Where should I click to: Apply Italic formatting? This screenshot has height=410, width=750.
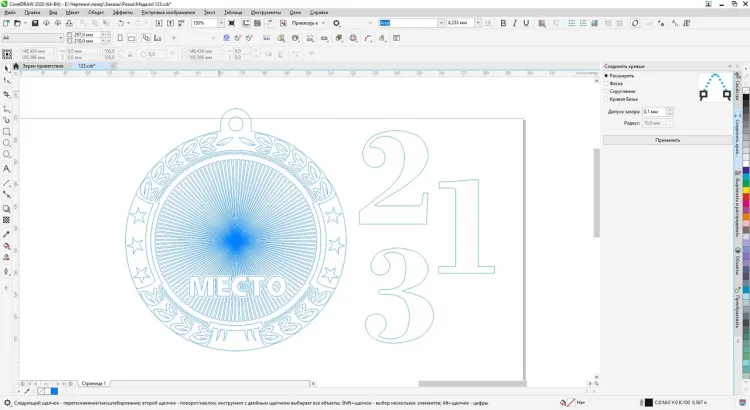click(515, 23)
